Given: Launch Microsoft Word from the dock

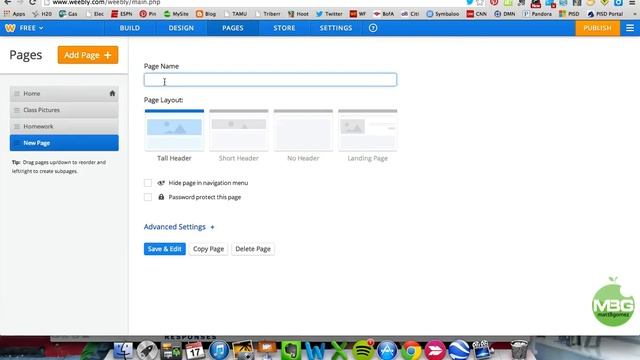Looking at the screenshot, I should point(315,350).
